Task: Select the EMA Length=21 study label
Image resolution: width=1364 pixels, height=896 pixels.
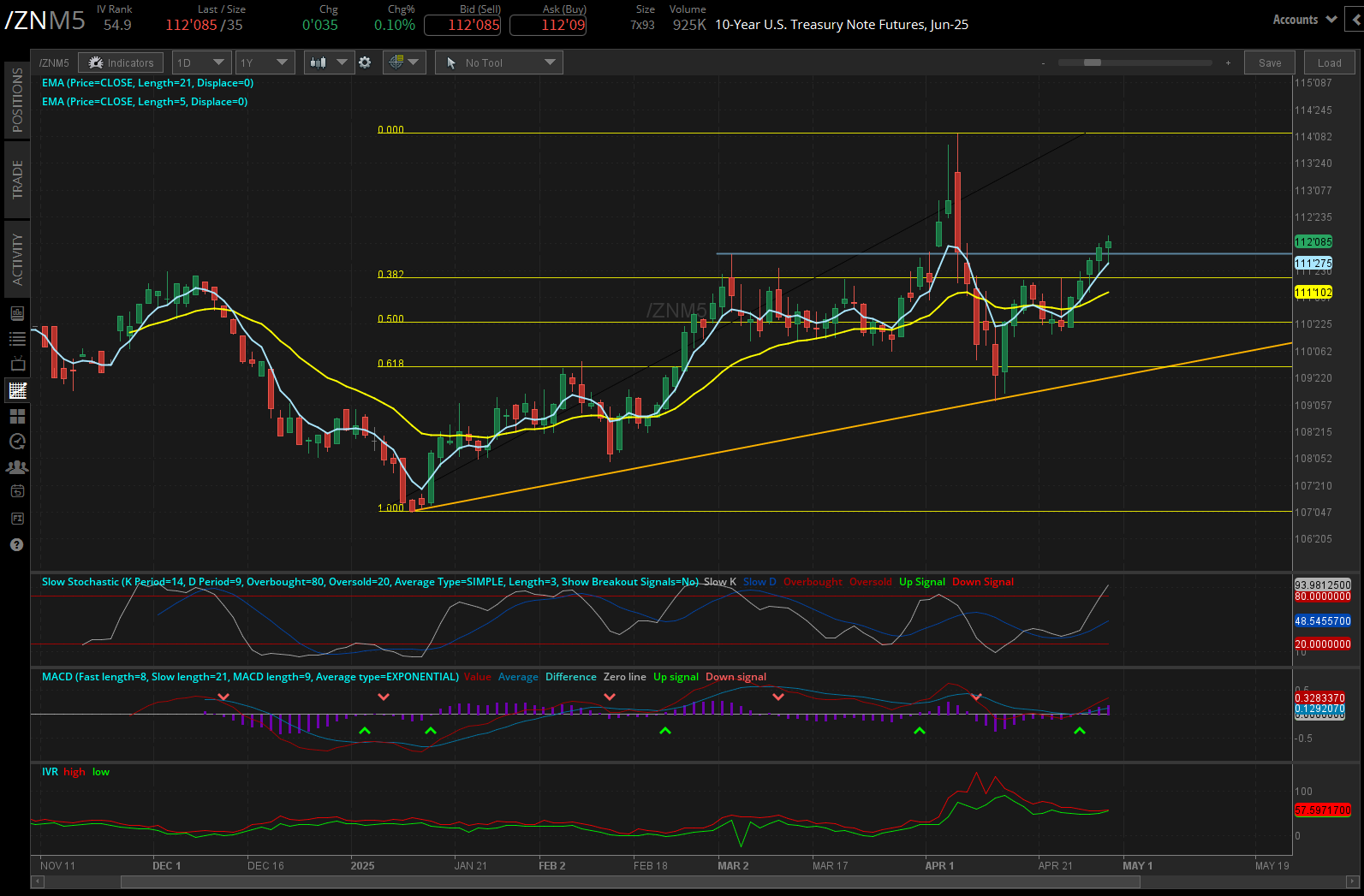Action: (x=147, y=83)
